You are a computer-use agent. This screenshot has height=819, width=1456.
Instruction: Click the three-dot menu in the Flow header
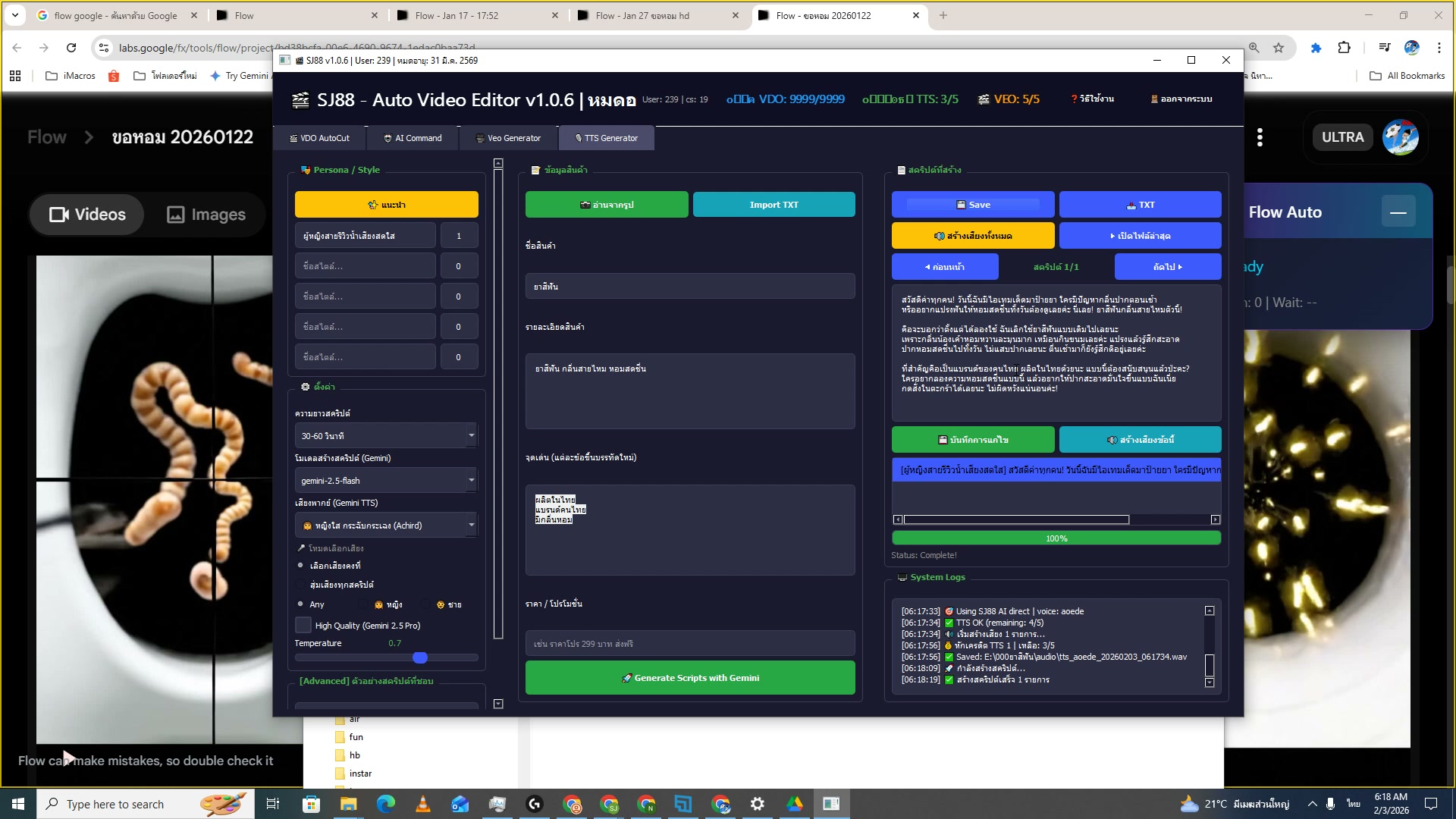click(1260, 137)
